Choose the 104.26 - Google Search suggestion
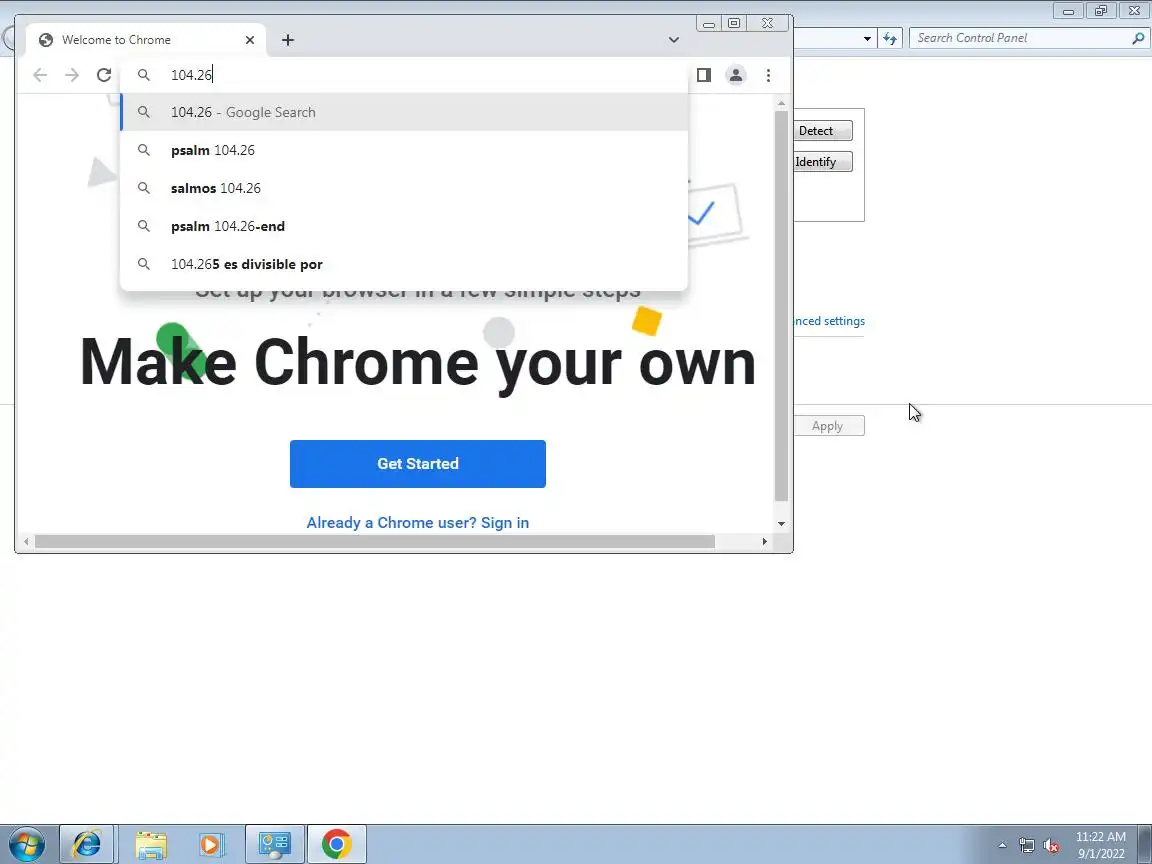 tap(404, 112)
